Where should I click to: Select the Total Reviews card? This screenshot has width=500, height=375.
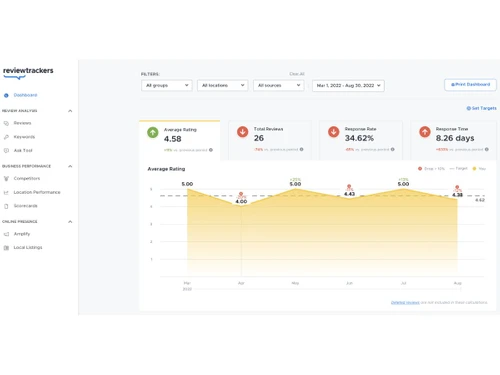[x=270, y=140]
